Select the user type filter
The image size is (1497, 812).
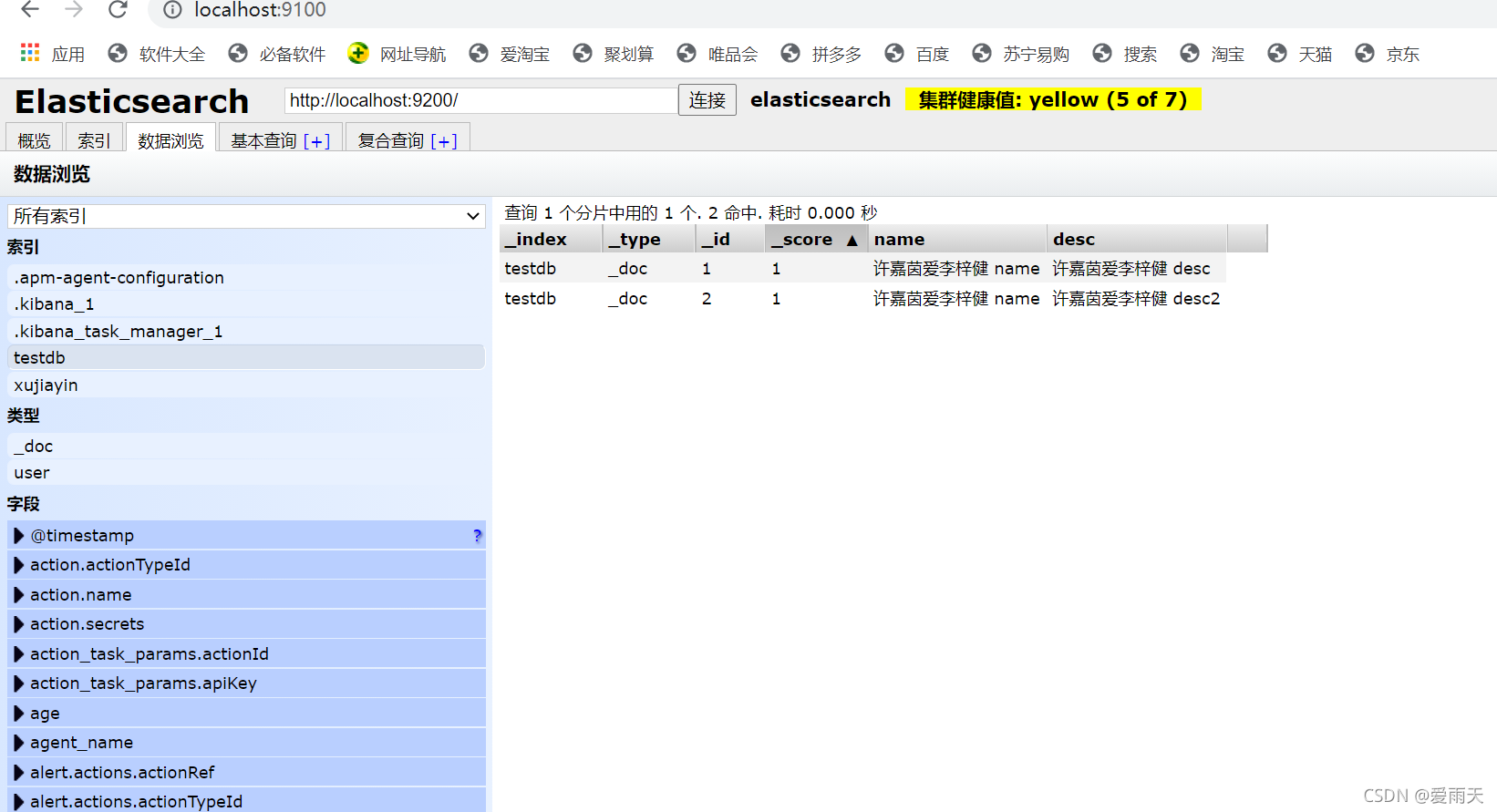pos(246,472)
